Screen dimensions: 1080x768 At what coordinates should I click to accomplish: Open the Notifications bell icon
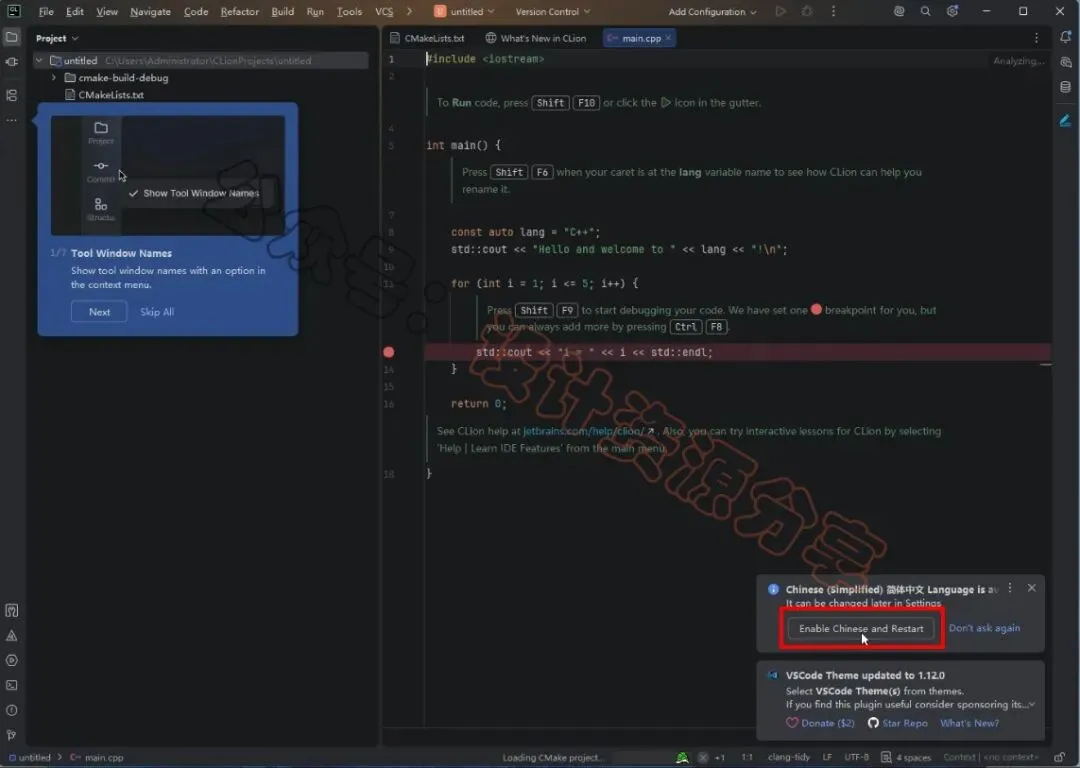[x=1066, y=37]
